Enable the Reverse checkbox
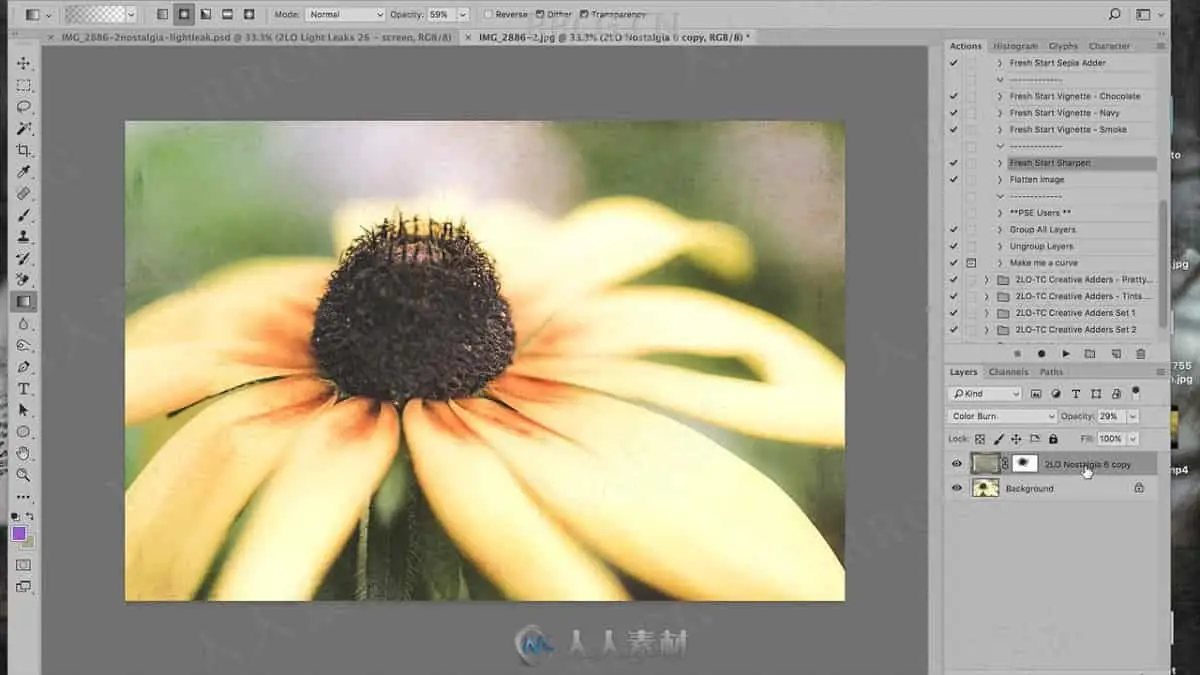 488,15
